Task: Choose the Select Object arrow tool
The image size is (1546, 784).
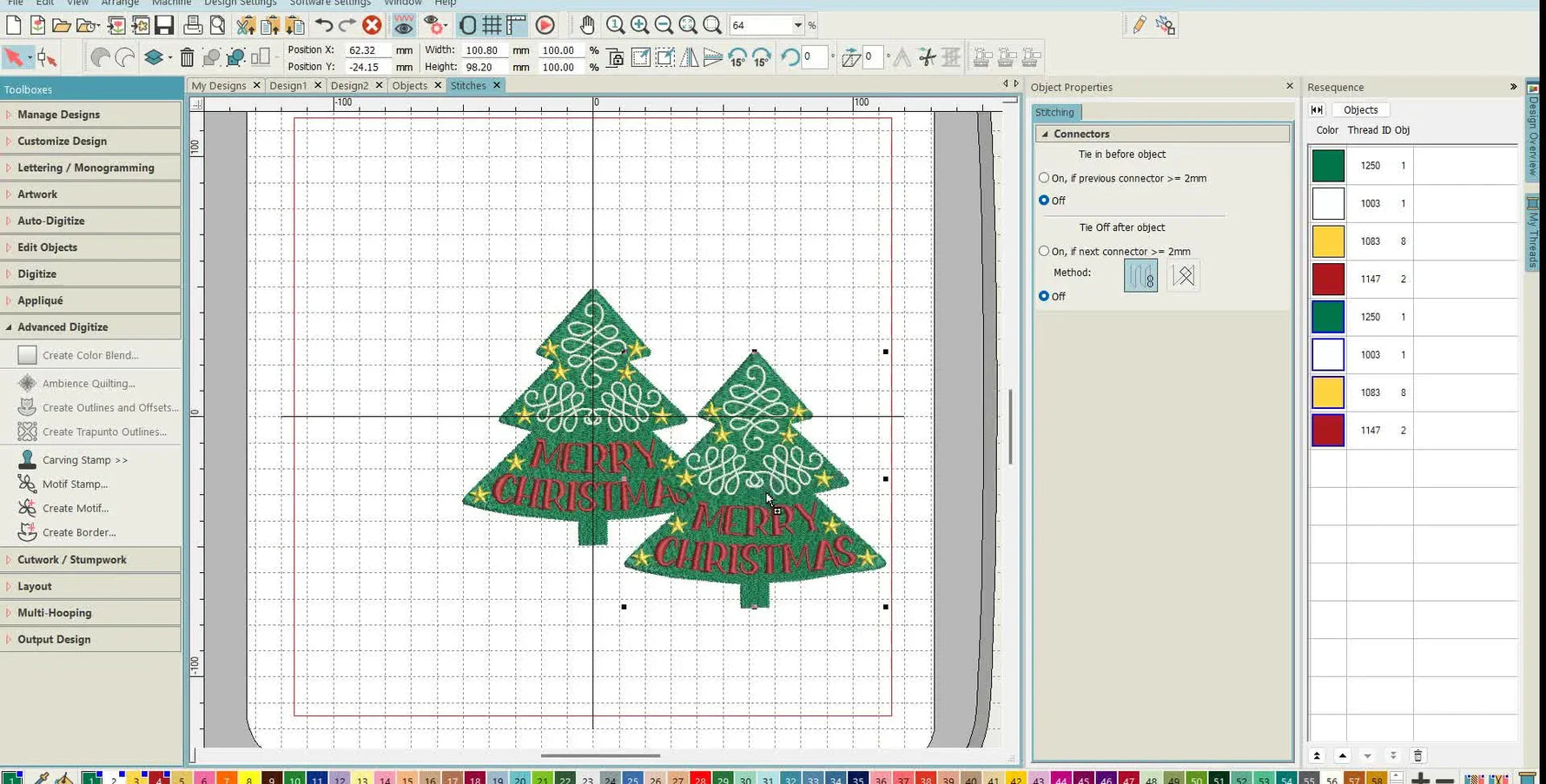Action: tap(13, 58)
